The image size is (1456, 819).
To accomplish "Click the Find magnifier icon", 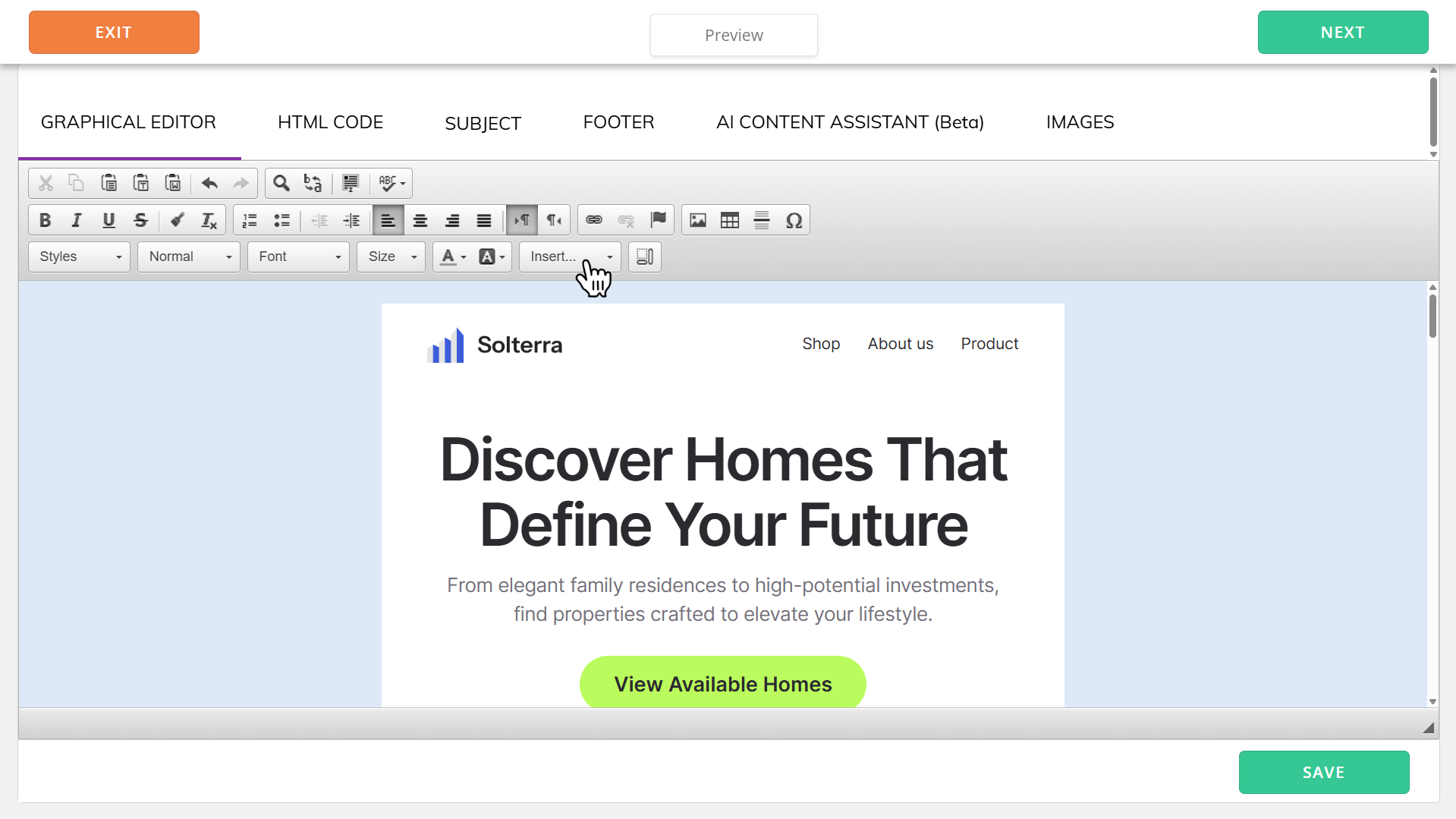I will pyautogui.click(x=281, y=183).
